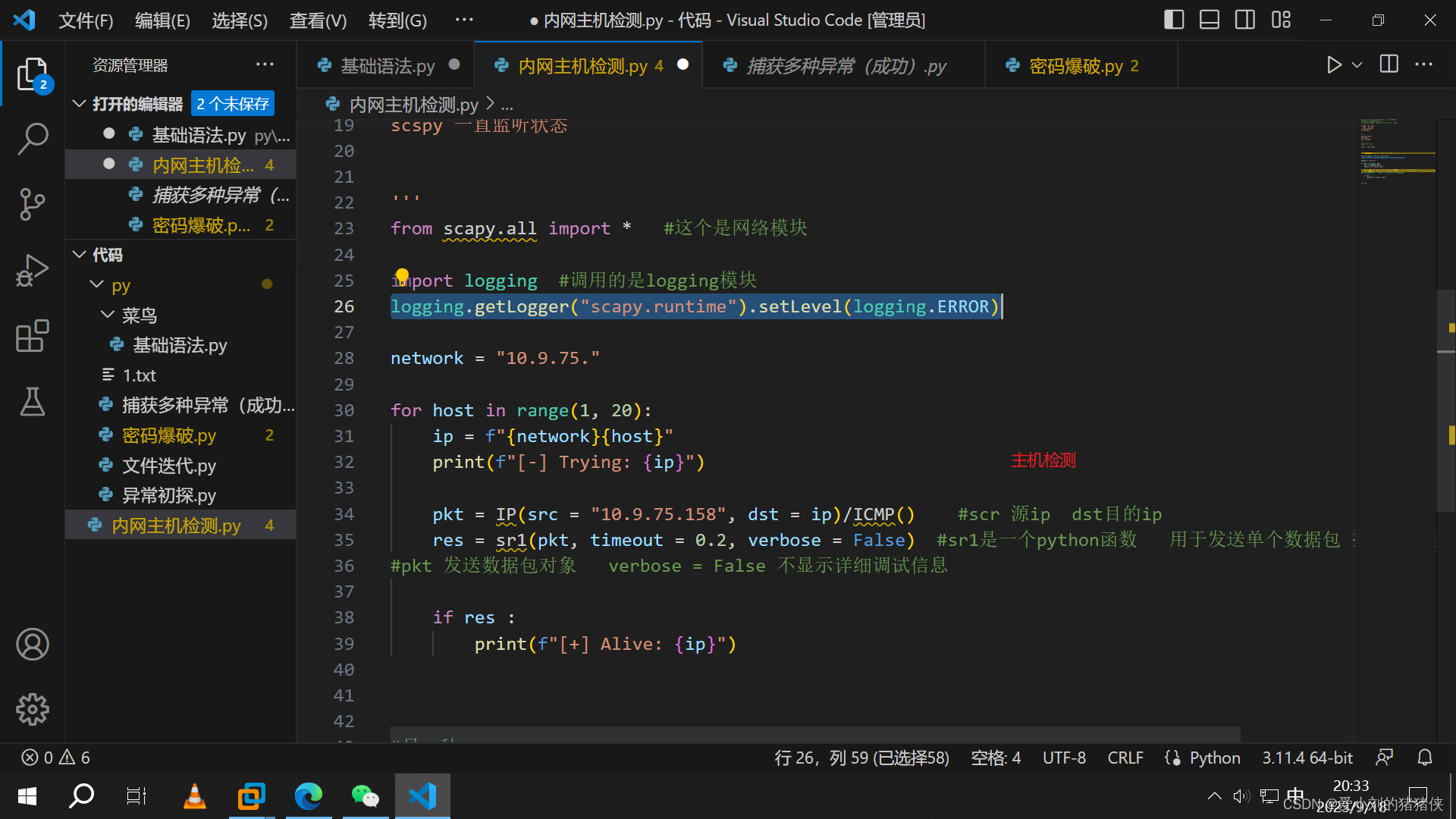Screen dimensions: 1456x819
Task: Open notifications bell in status bar
Action: pyautogui.click(x=1425, y=758)
